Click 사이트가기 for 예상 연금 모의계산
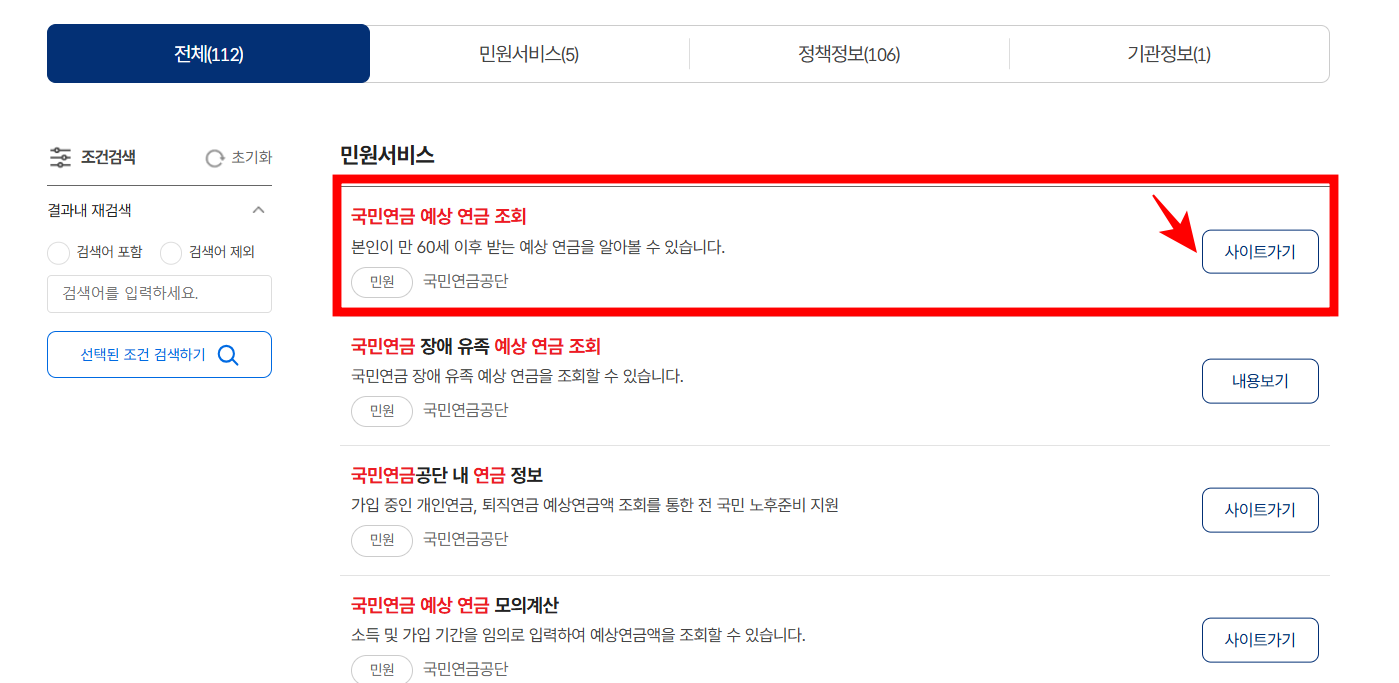 pyautogui.click(x=1260, y=640)
